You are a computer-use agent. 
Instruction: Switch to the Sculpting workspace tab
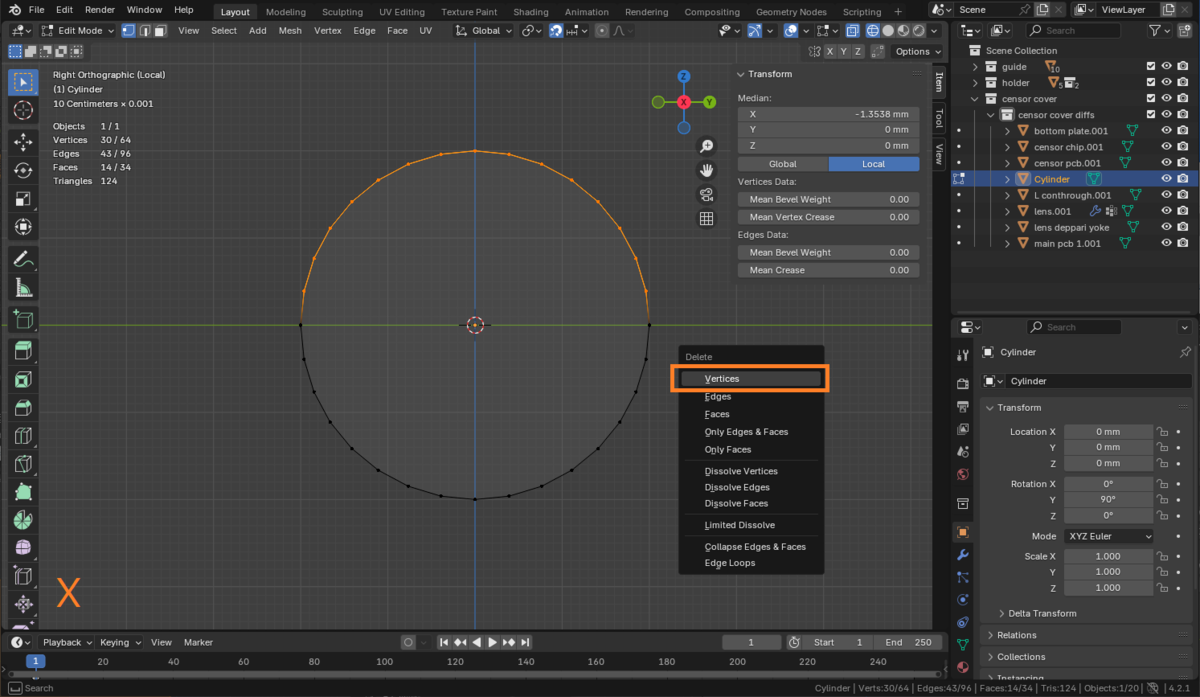coord(342,12)
